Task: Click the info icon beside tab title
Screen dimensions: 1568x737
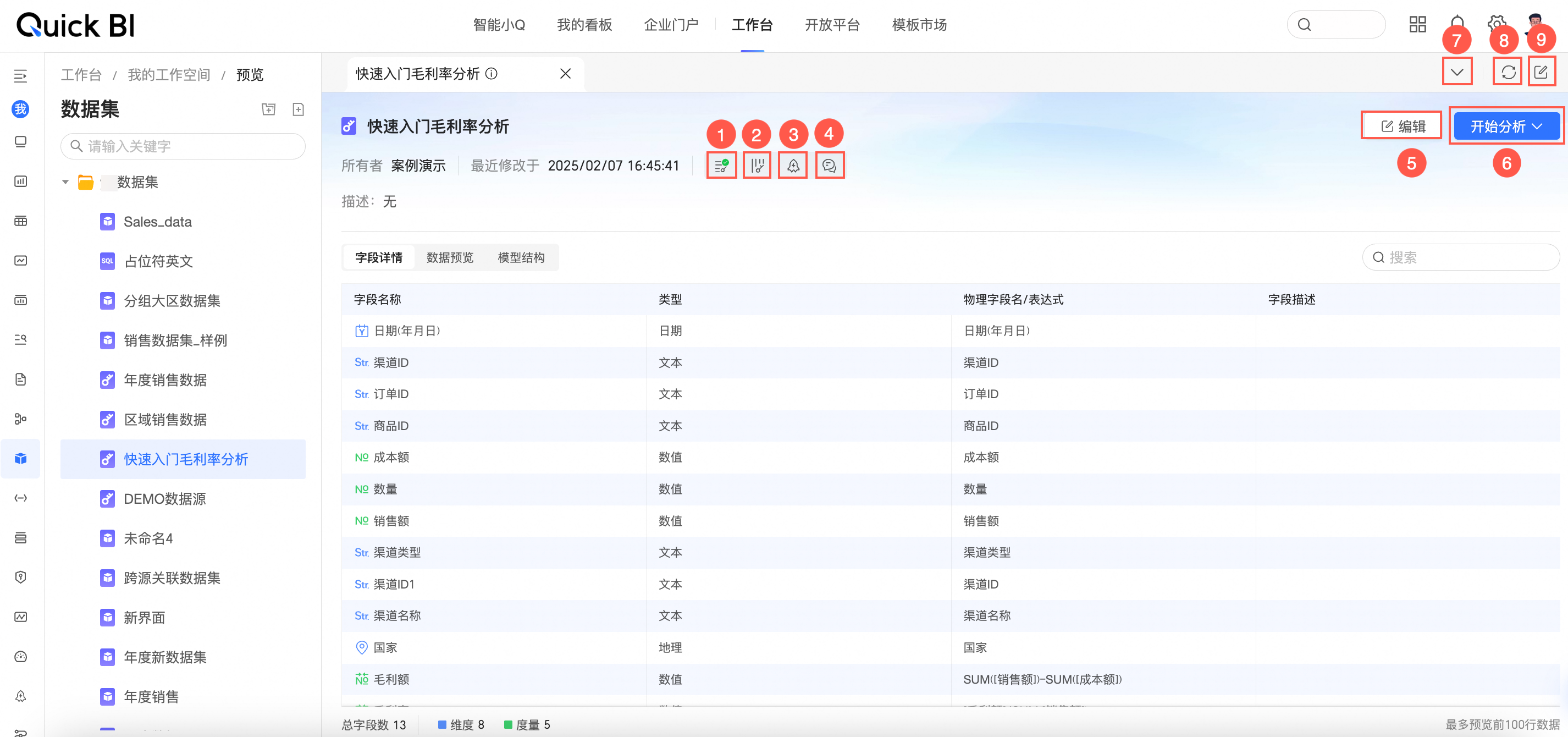Action: click(x=492, y=74)
